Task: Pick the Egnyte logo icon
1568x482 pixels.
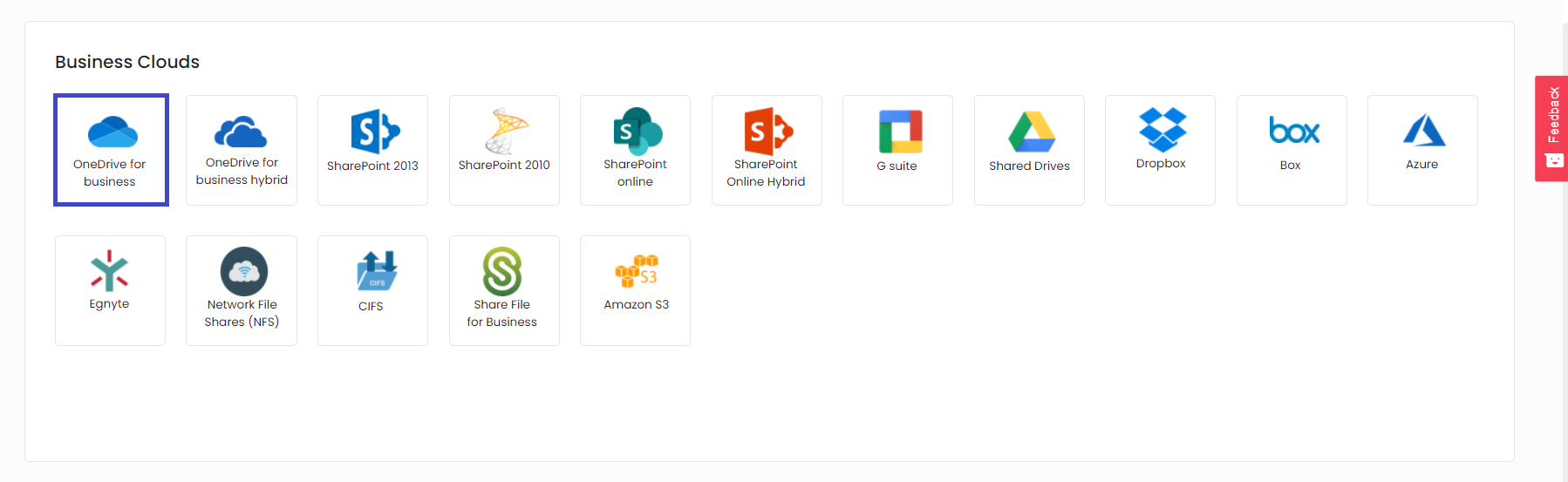Action: [109, 270]
